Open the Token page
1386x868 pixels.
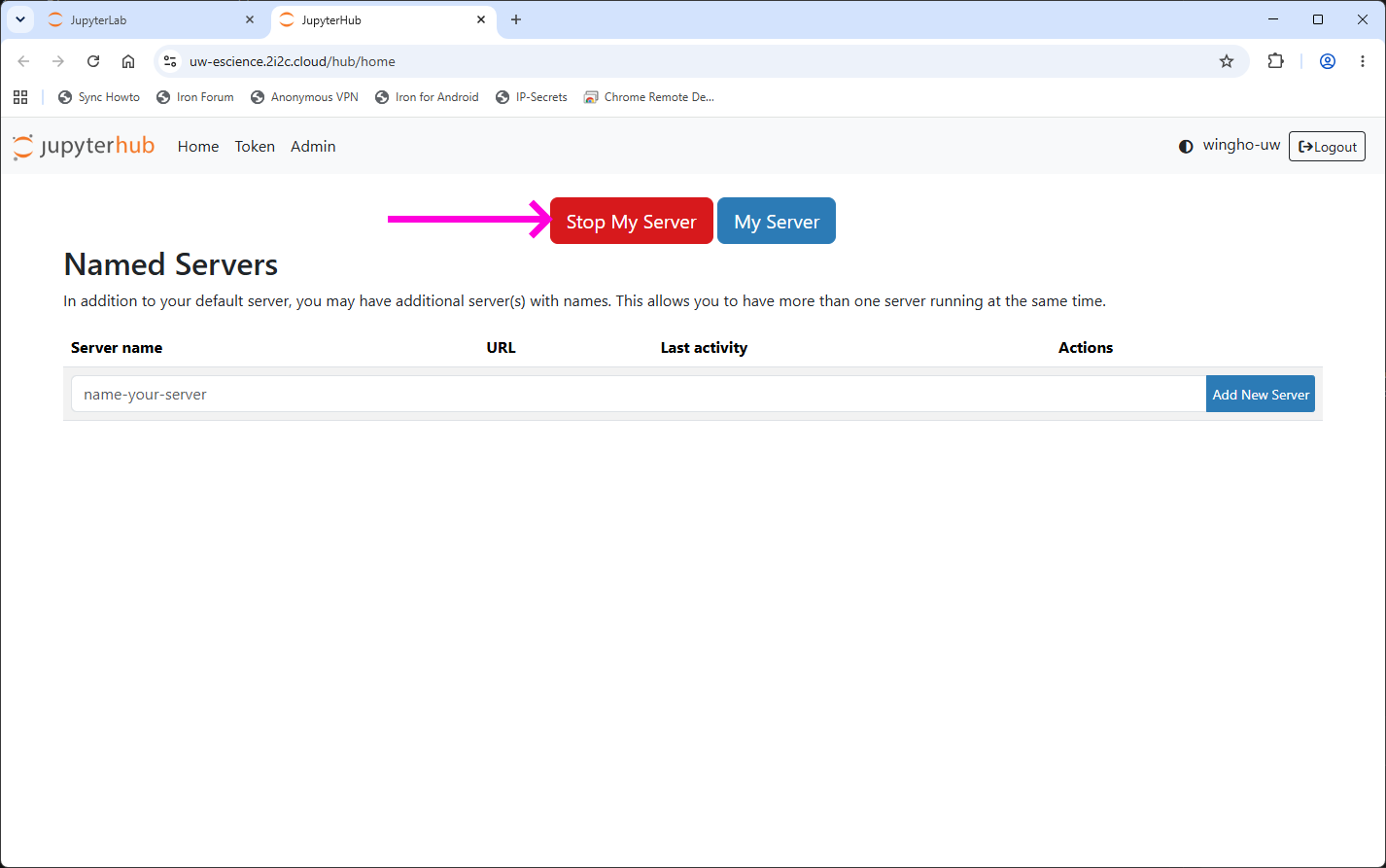pyautogui.click(x=255, y=147)
